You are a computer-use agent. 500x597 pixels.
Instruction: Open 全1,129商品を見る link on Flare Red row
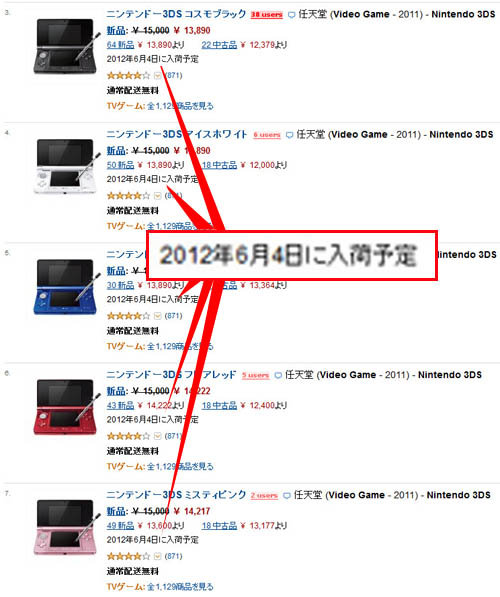(181, 466)
